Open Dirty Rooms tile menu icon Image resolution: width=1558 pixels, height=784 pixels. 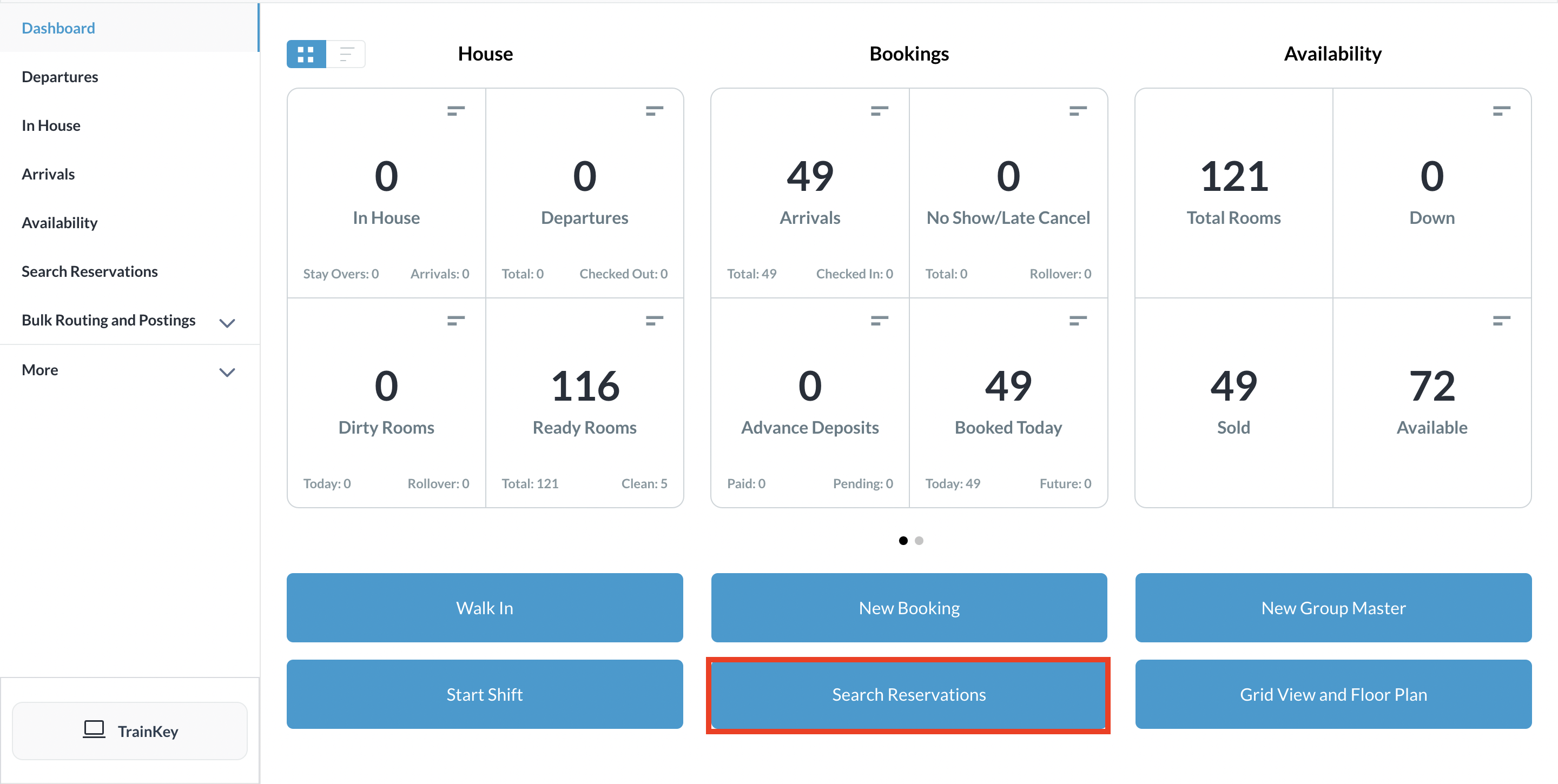(455, 321)
